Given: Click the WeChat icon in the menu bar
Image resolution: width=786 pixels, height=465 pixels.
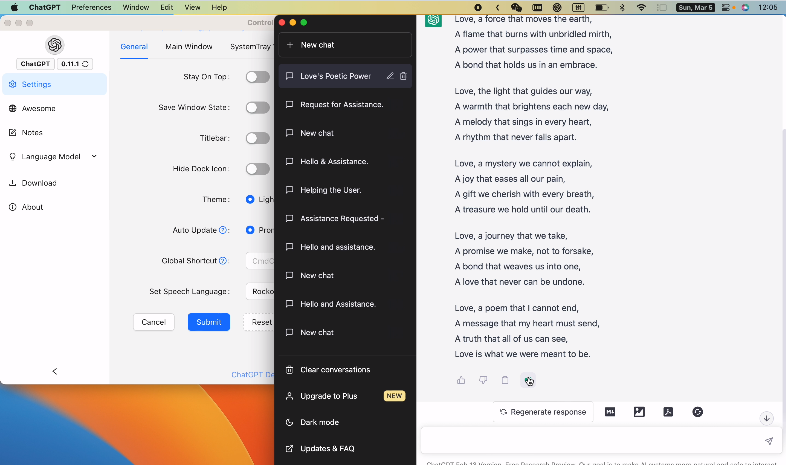Looking at the screenshot, I should pos(516,7).
